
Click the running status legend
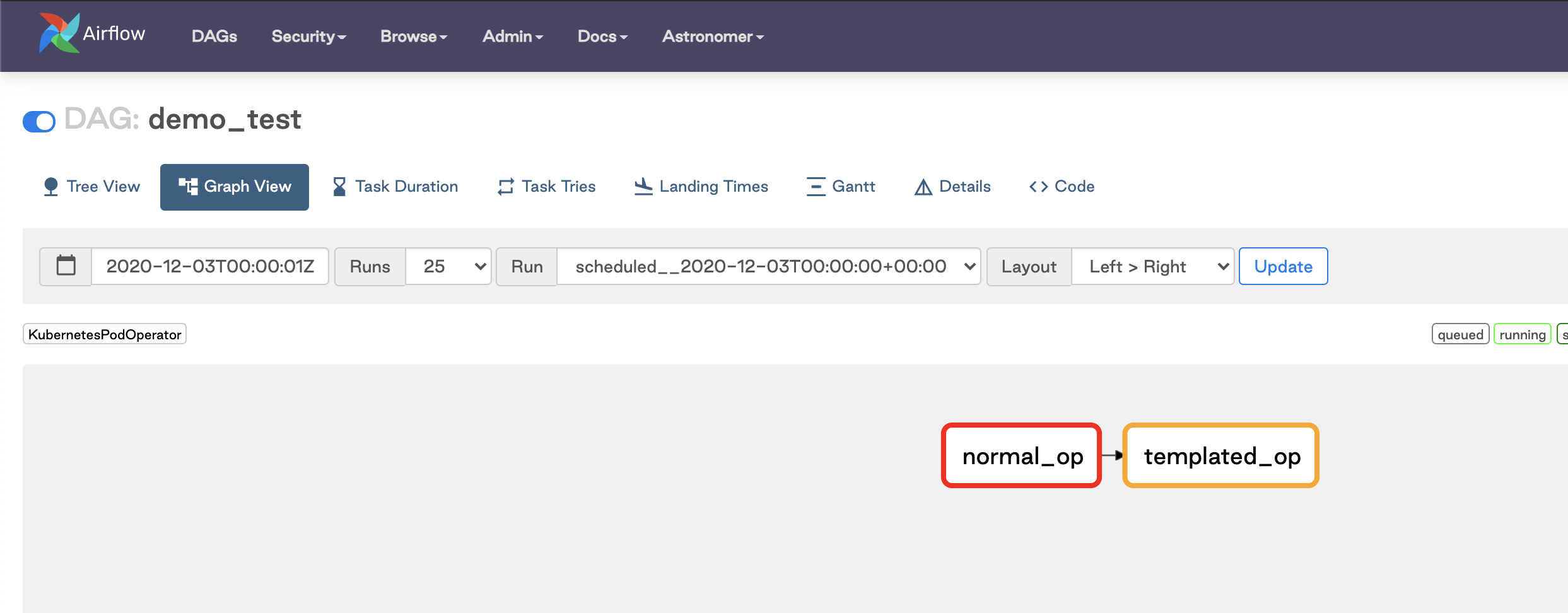point(1523,334)
